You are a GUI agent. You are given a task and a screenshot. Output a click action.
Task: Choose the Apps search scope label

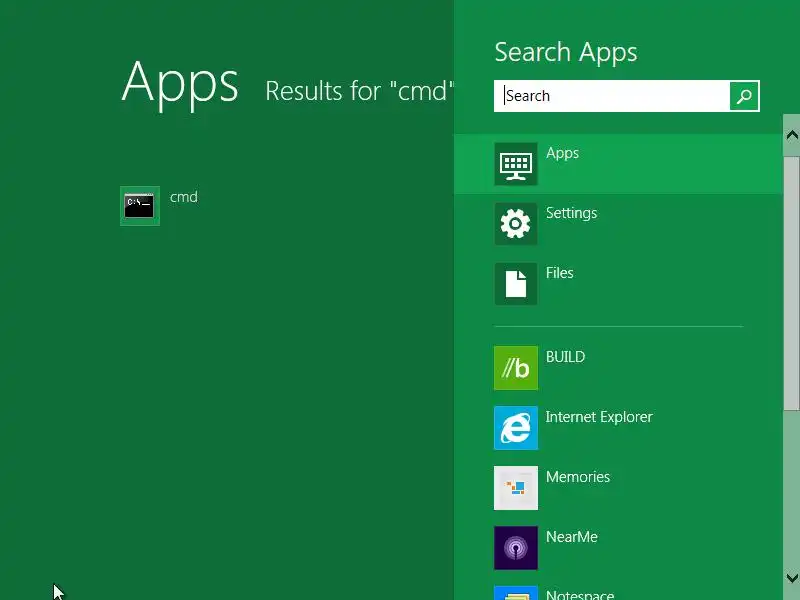click(x=562, y=153)
